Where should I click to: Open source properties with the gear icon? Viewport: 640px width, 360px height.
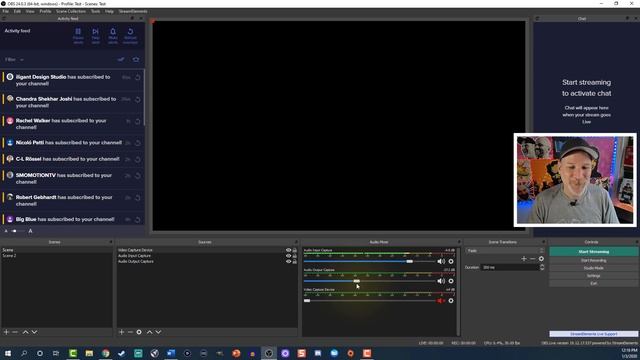[x=139, y=332]
